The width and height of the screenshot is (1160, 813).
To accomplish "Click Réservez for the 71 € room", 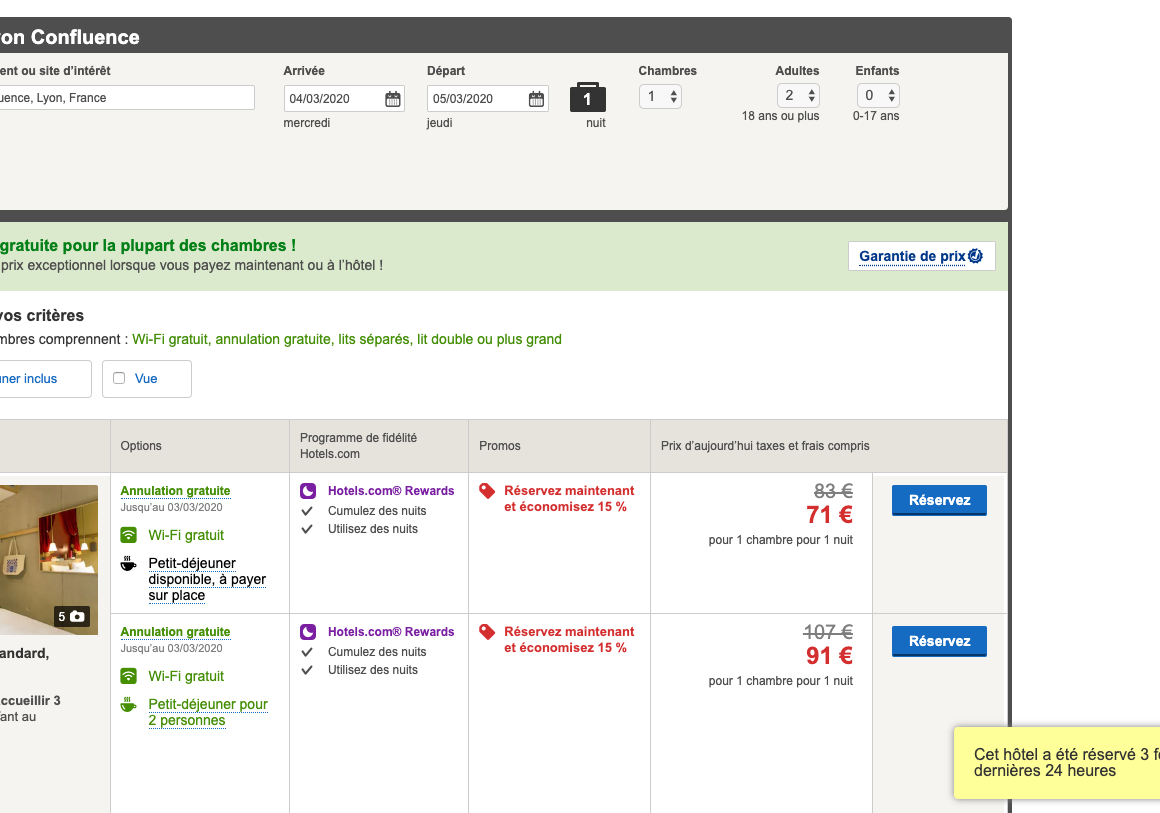I will [939, 500].
